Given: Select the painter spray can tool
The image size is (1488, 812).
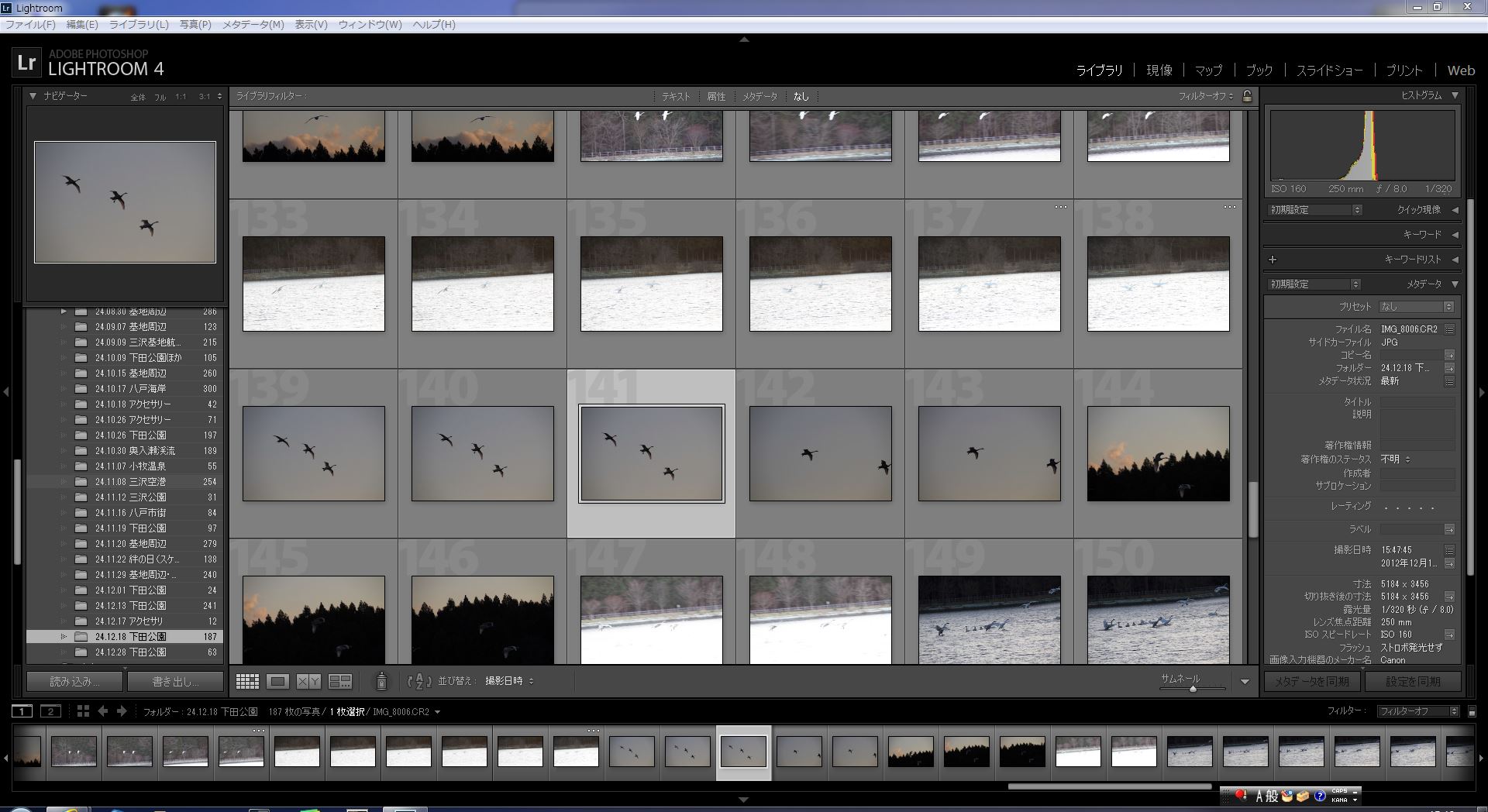Looking at the screenshot, I should 381,682.
